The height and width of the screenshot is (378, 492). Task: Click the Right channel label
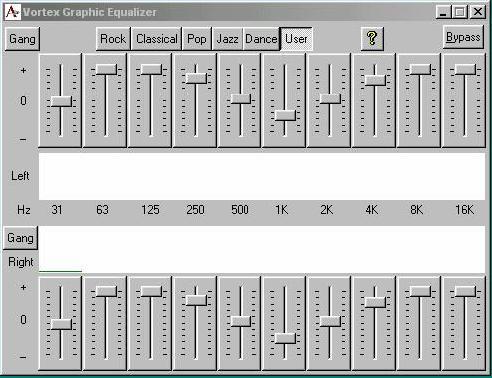pyautogui.click(x=21, y=262)
